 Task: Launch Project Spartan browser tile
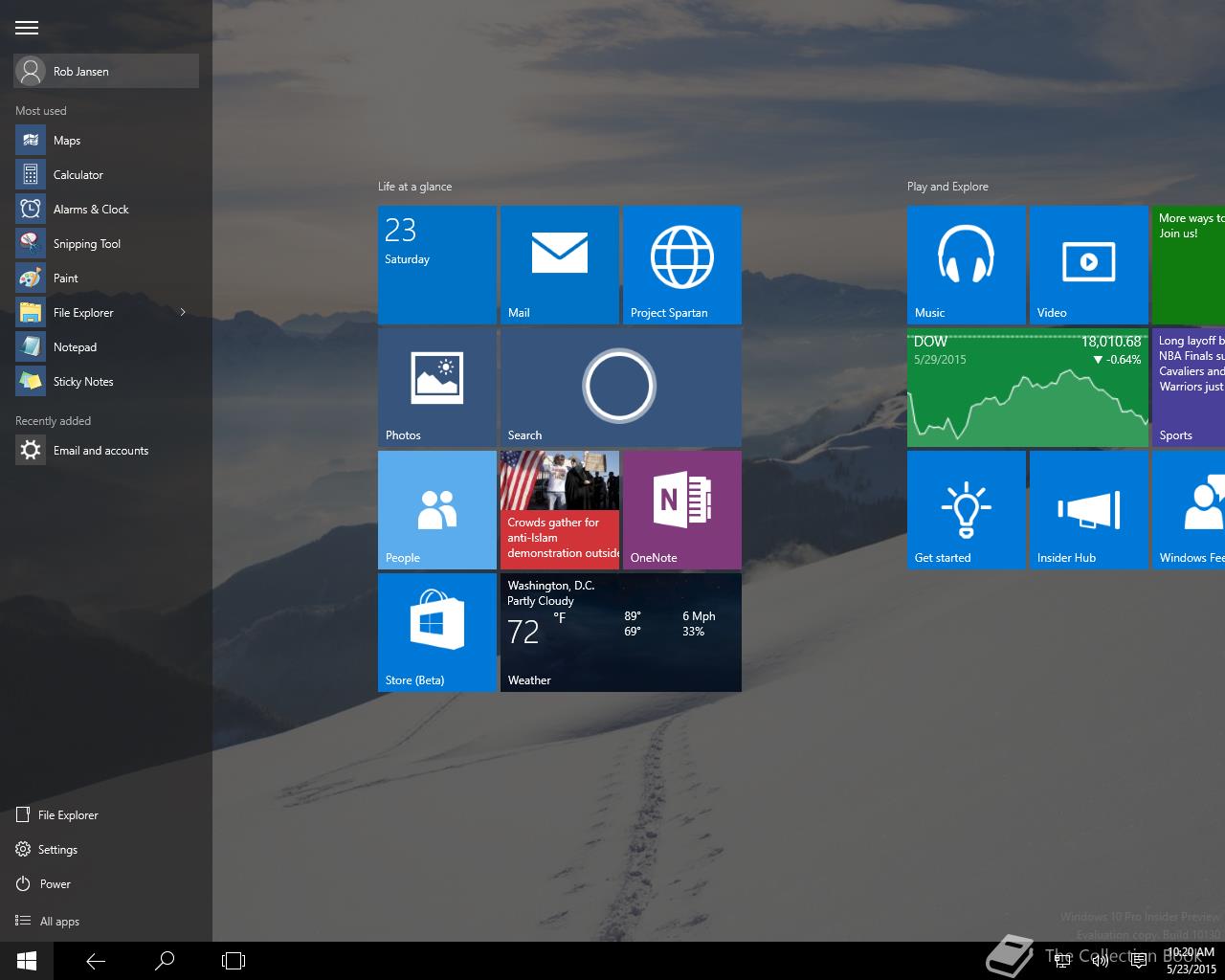[x=682, y=265]
